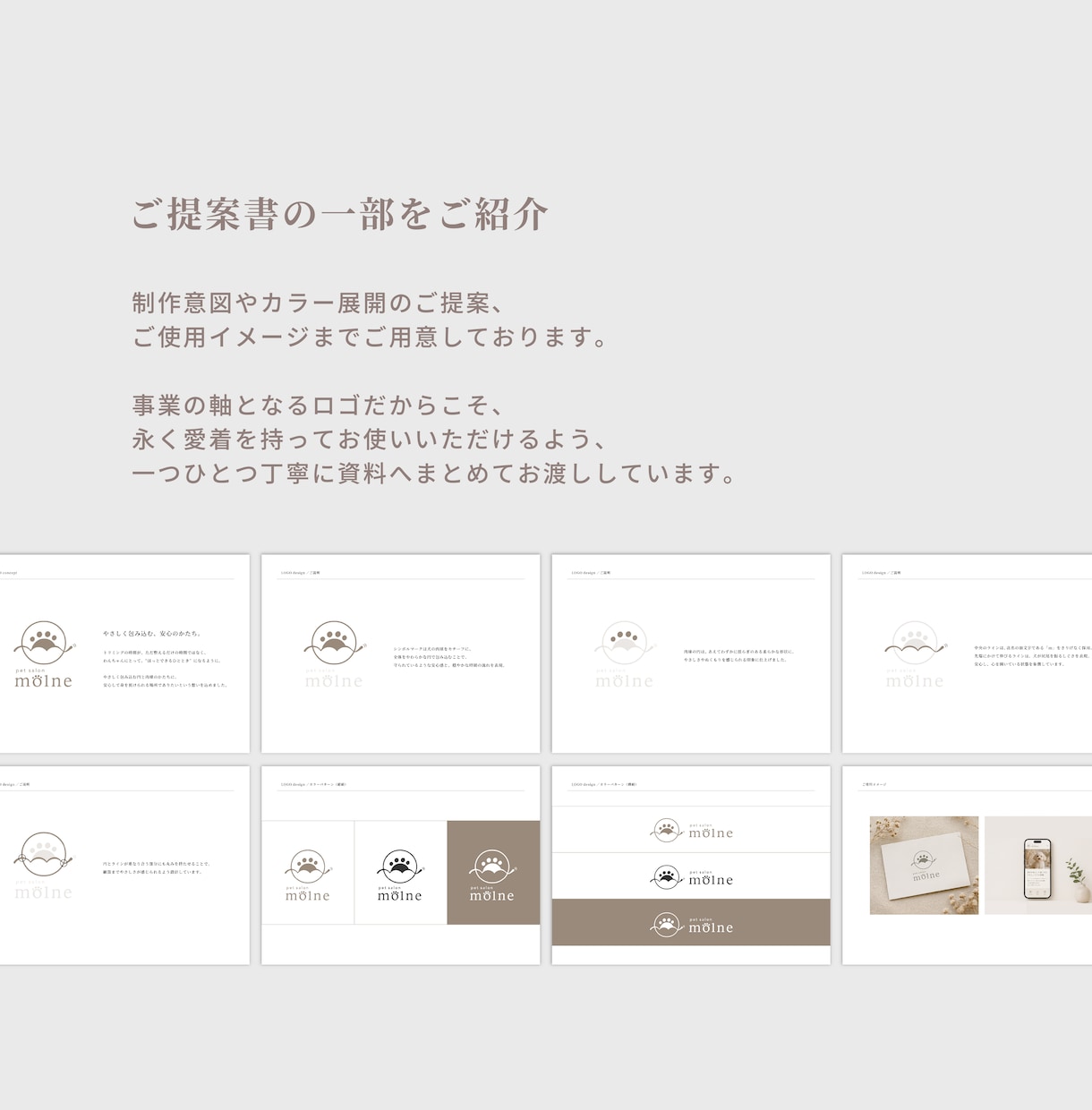Click the line "一つひとつ丁寧に資料へまとめてお渡ししています。"

pyautogui.click(x=433, y=474)
